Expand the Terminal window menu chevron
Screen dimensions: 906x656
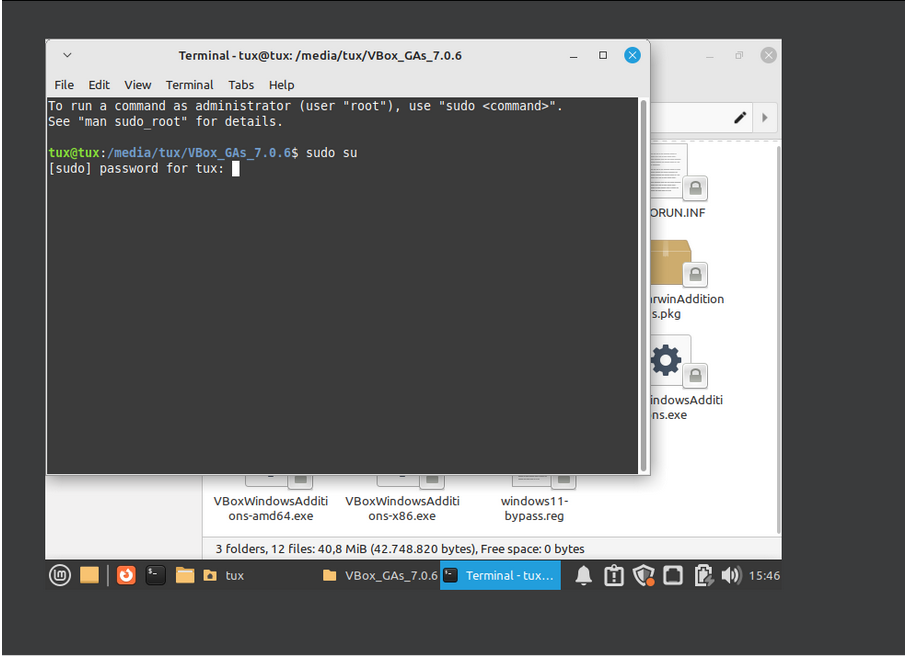click(x=67, y=55)
